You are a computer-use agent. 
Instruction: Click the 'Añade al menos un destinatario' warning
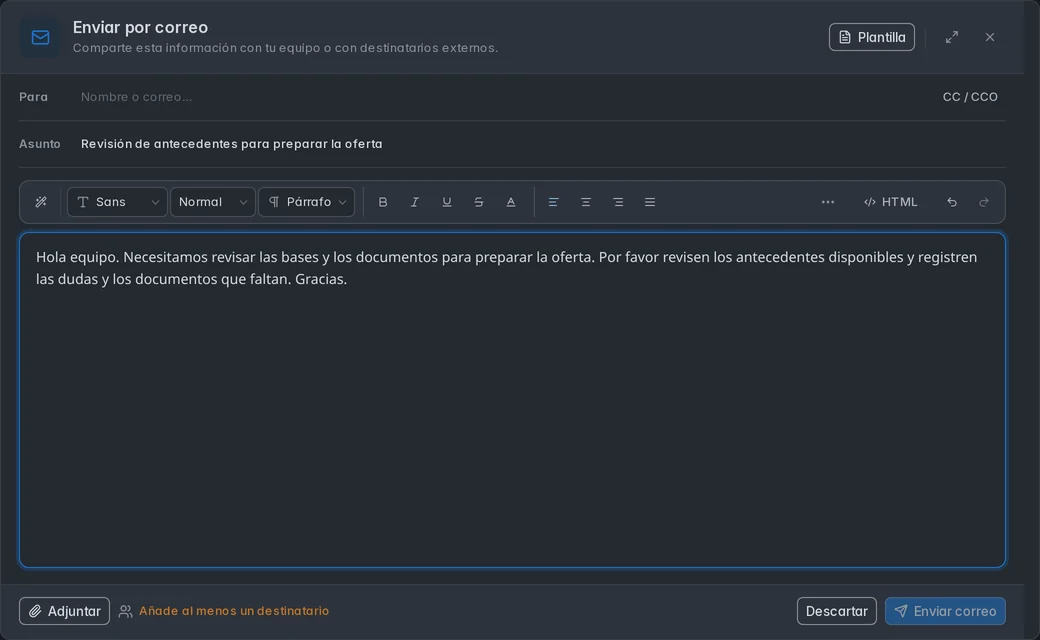(x=233, y=611)
